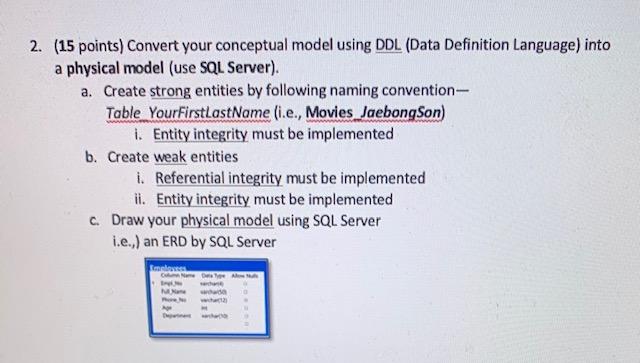Click the underlined "DDL" abbreviation
The width and height of the screenshot is (640, 363).
click(x=388, y=45)
